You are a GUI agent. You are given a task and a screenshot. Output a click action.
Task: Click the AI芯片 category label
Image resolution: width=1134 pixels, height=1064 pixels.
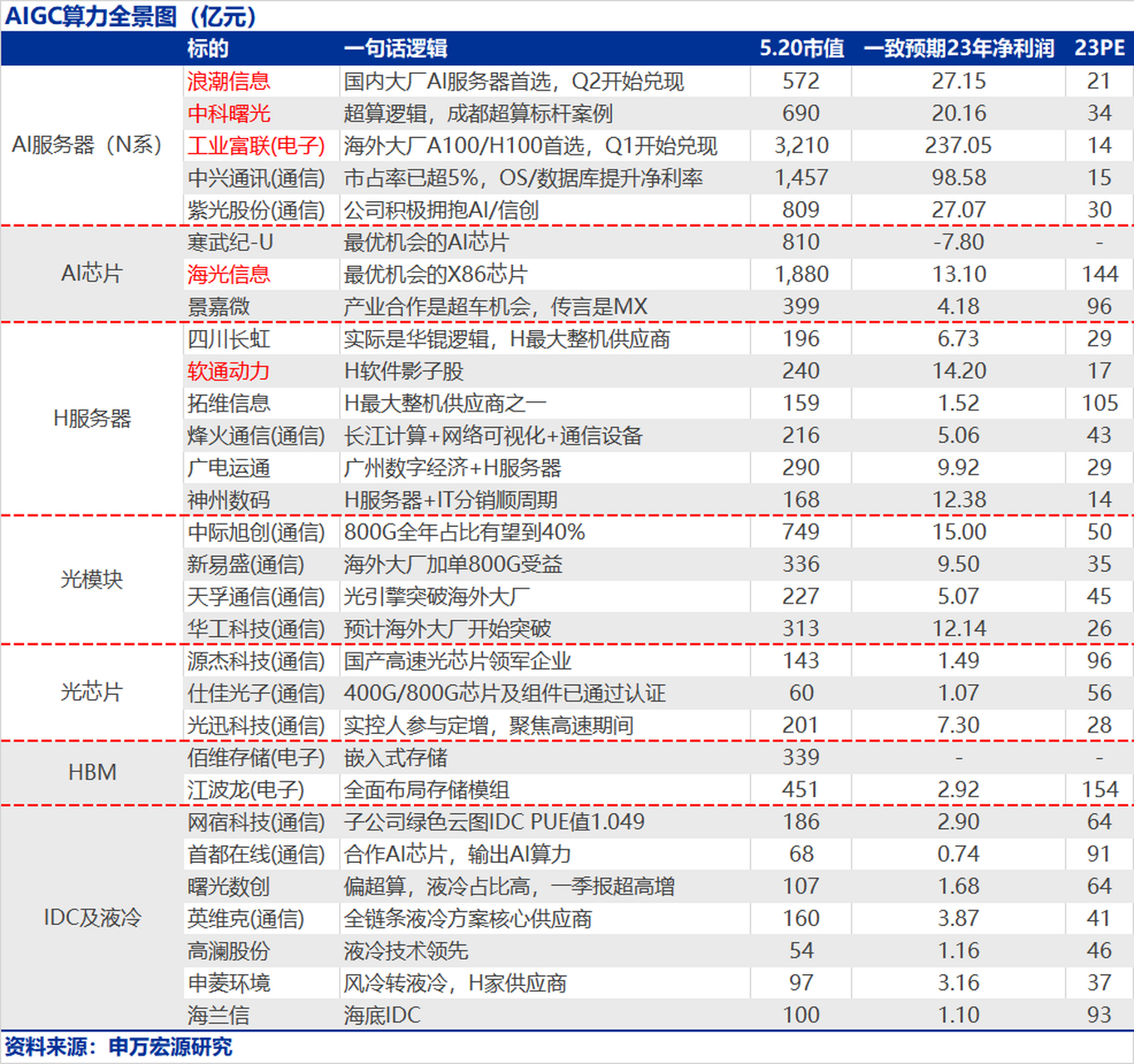pyautogui.click(x=91, y=273)
